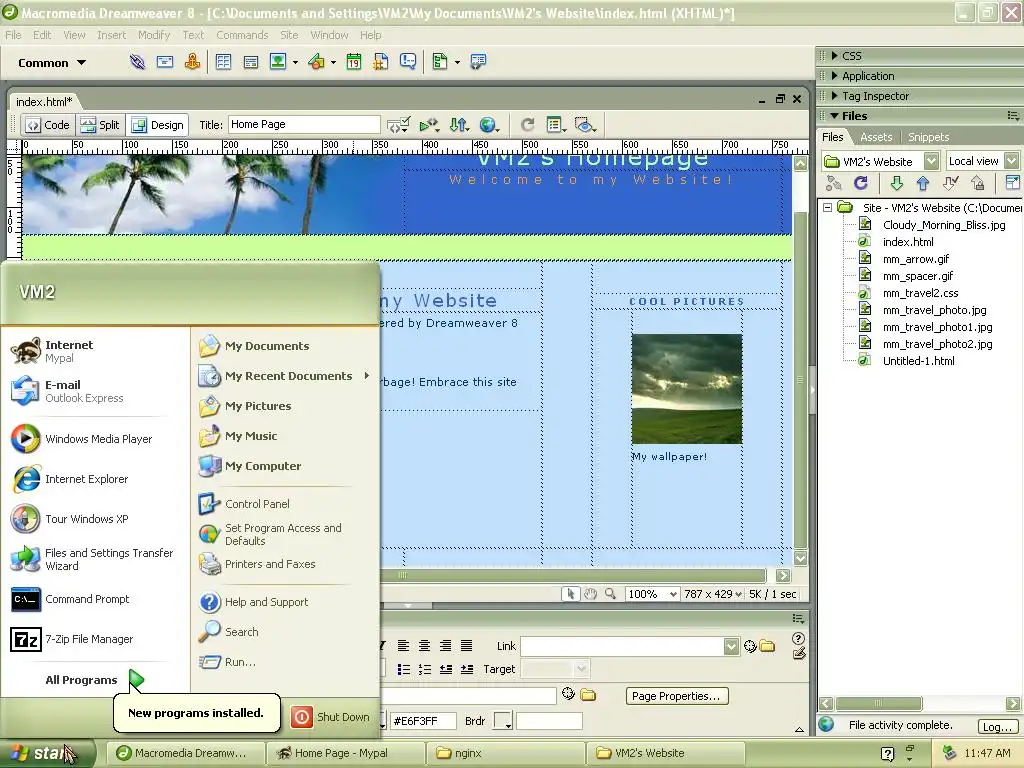Screen dimensions: 1024x768
Task: Click the Images insert icon
Action: click(278, 62)
